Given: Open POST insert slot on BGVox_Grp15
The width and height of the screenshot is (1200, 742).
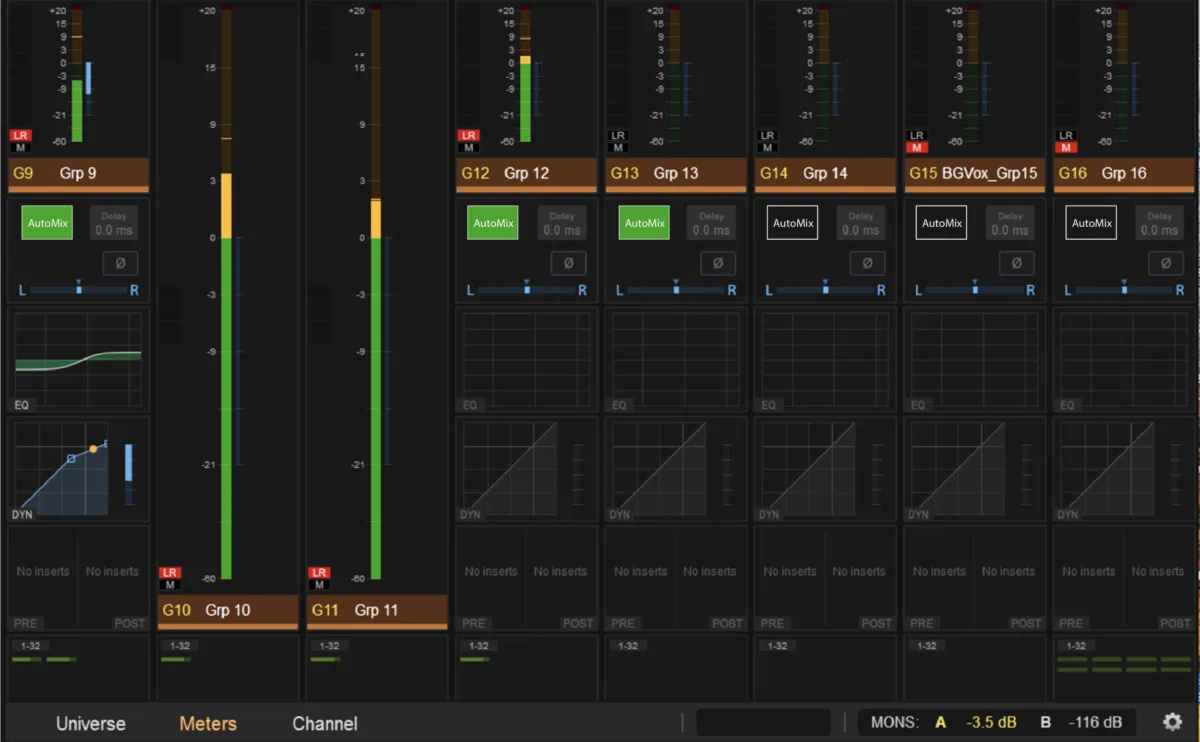Looking at the screenshot, I should (x=1009, y=579).
